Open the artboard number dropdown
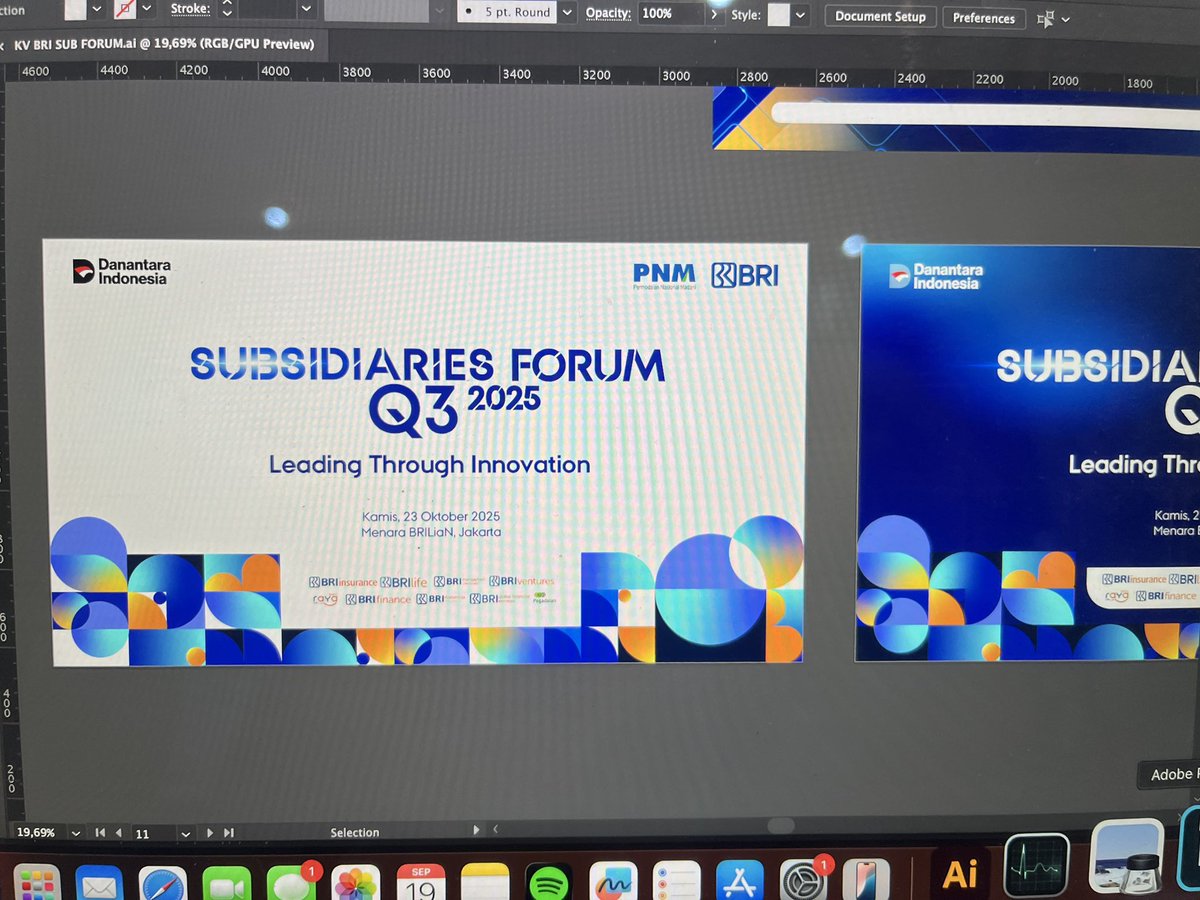 pos(185,833)
